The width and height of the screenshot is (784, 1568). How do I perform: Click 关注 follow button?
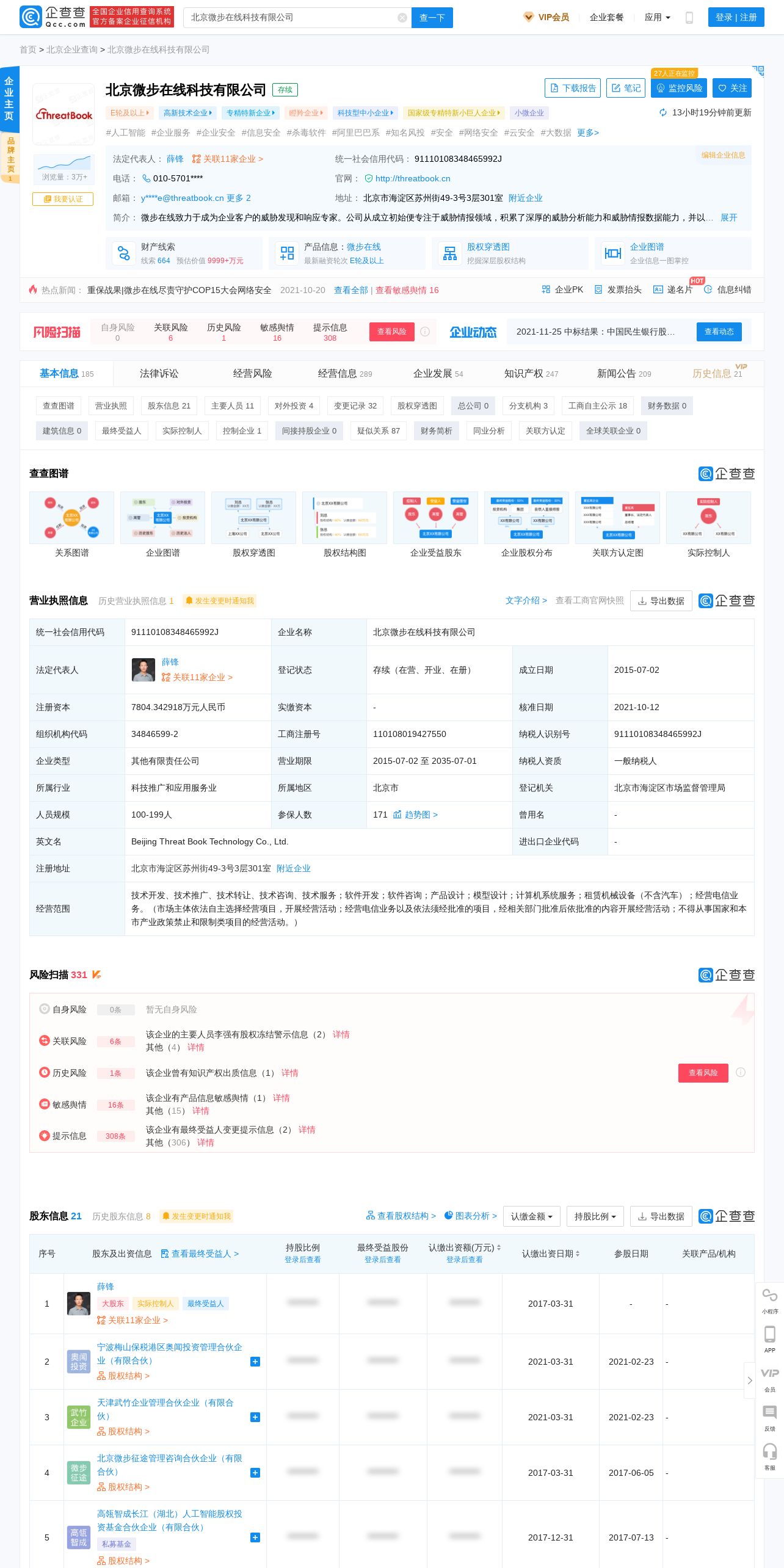click(x=732, y=88)
